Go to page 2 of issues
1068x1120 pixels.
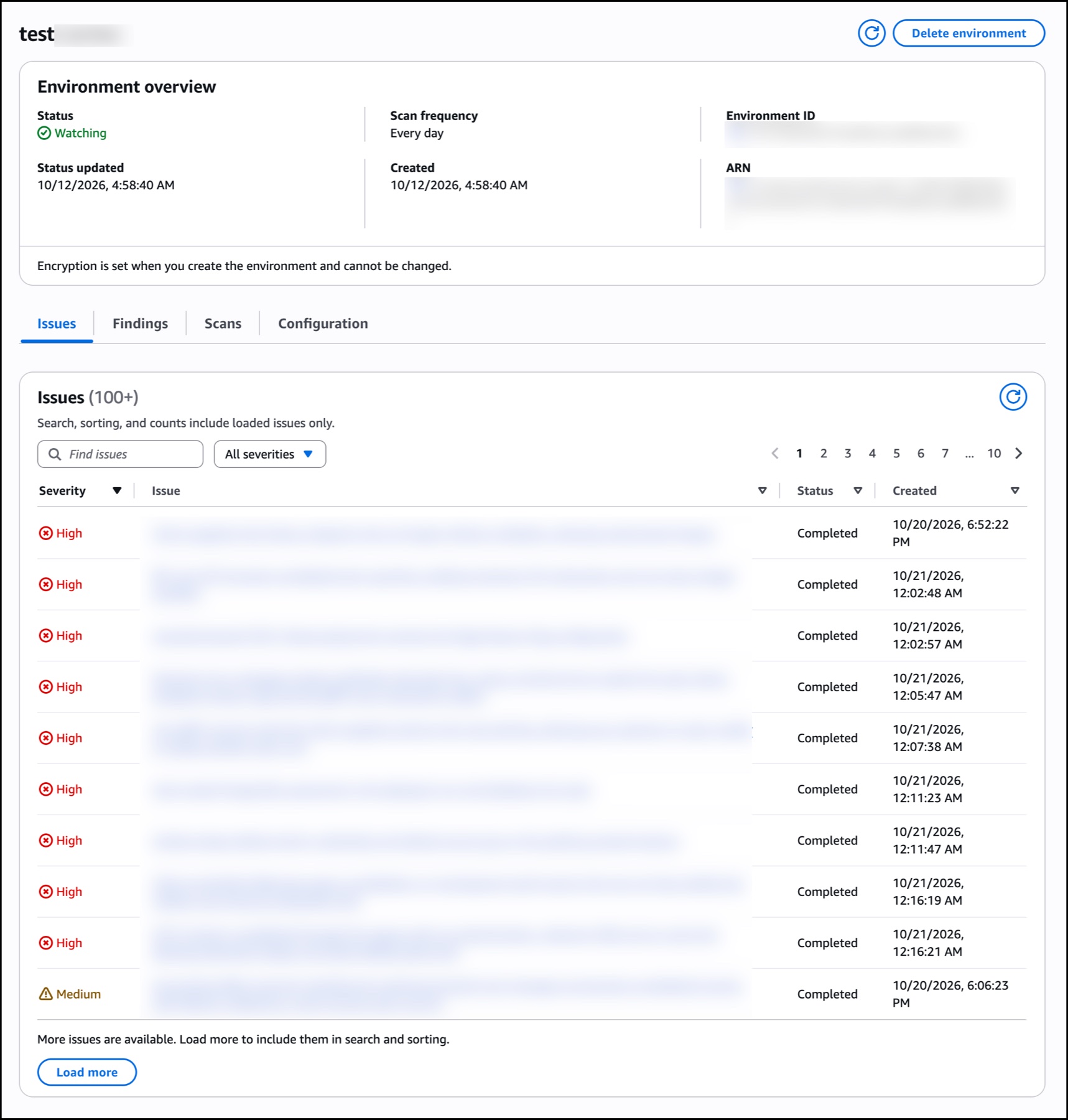824,453
